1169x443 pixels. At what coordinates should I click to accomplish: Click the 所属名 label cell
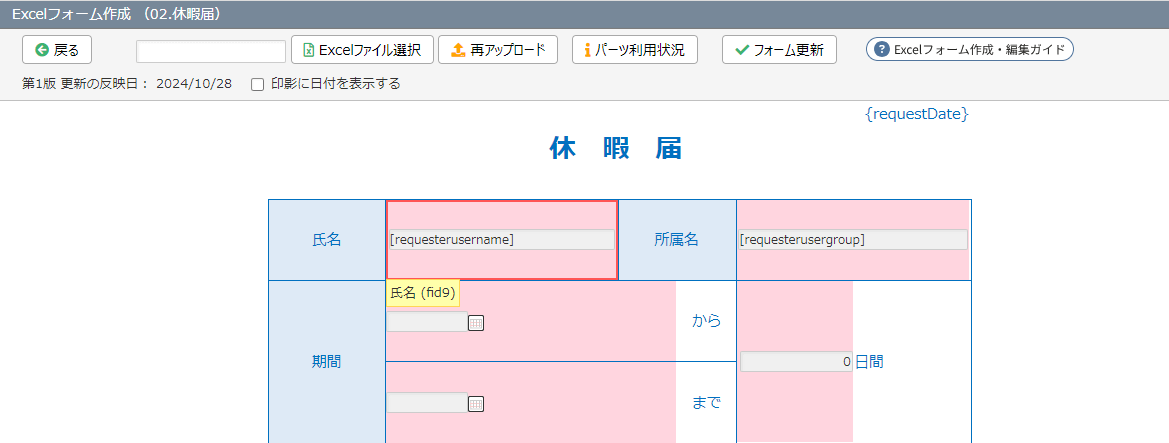pos(677,239)
